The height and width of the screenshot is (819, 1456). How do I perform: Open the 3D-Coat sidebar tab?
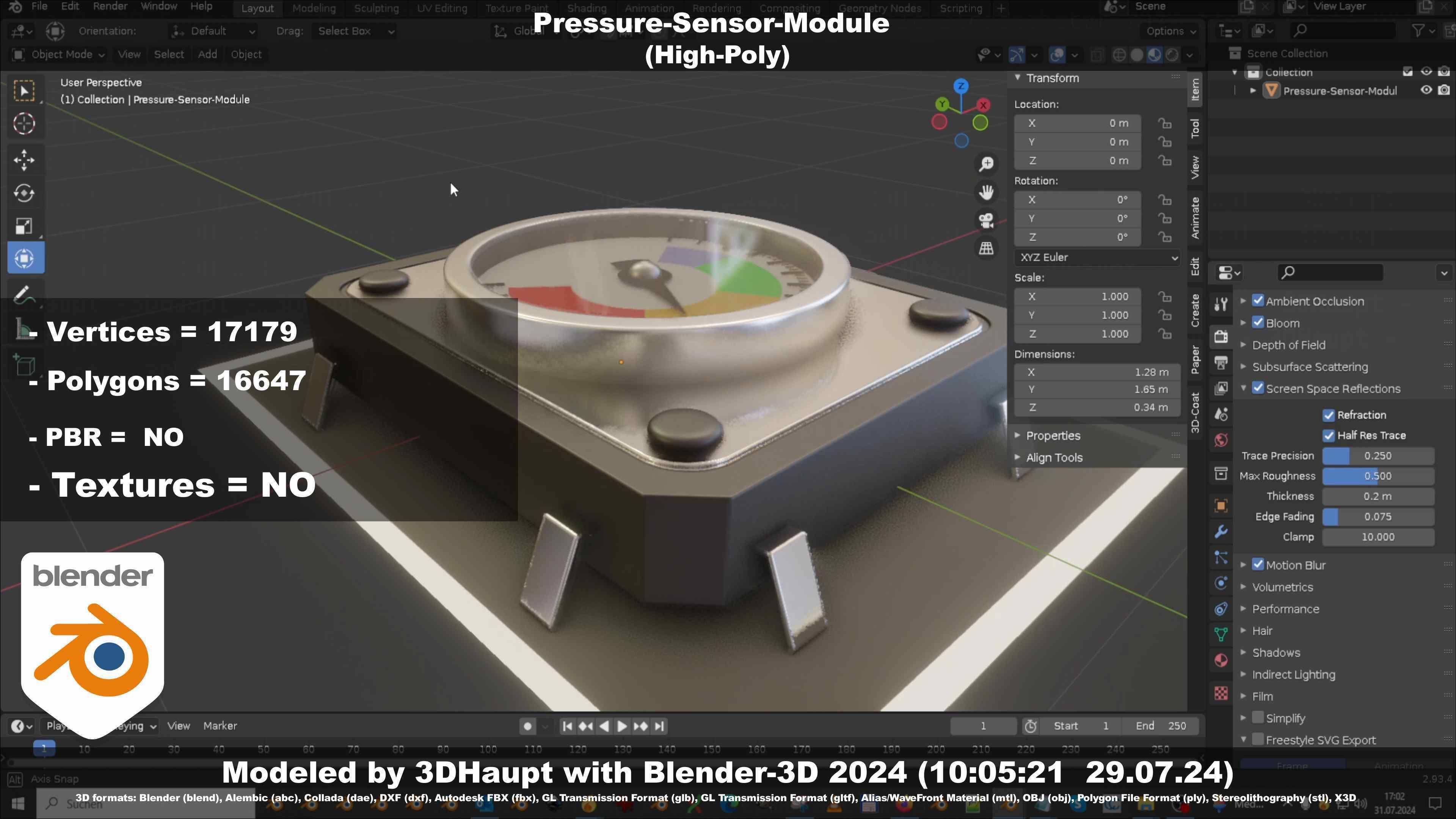[x=1195, y=413]
